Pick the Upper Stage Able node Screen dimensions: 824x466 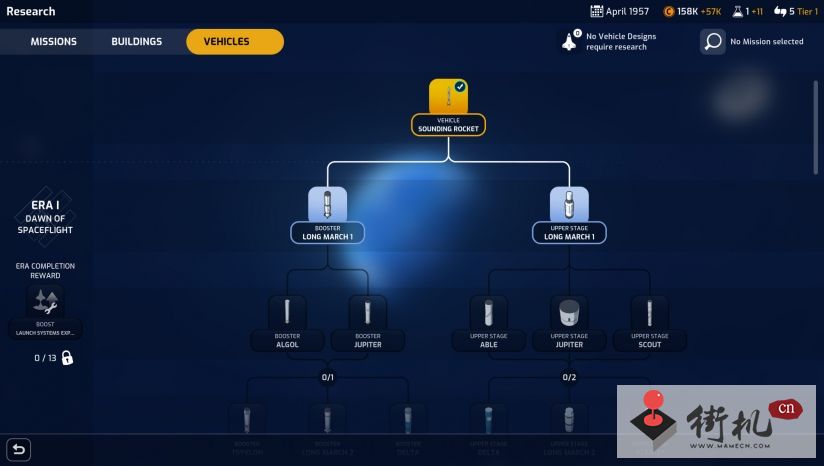[x=488, y=323]
